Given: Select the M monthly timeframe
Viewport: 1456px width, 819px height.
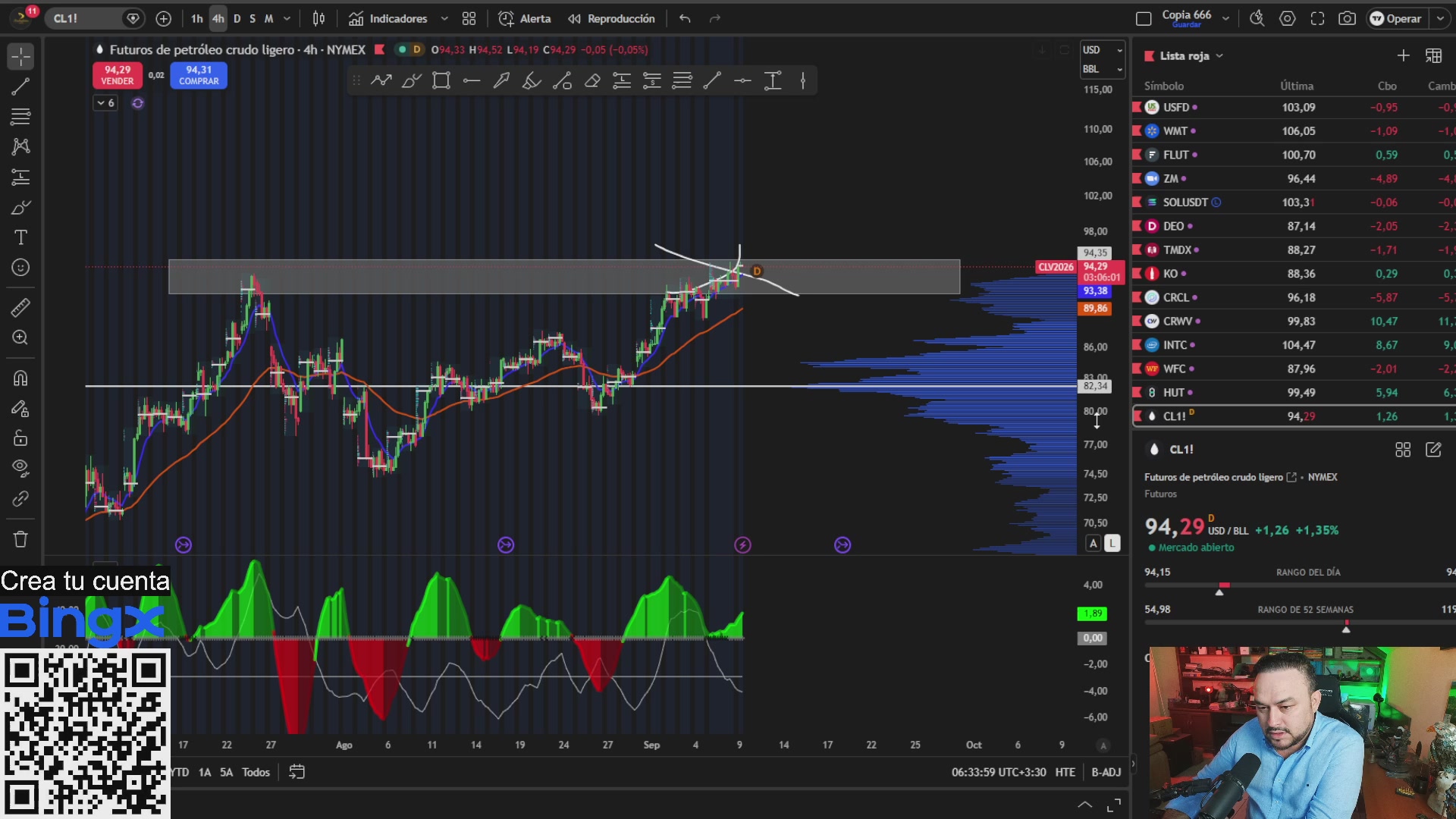Looking at the screenshot, I should 268,18.
